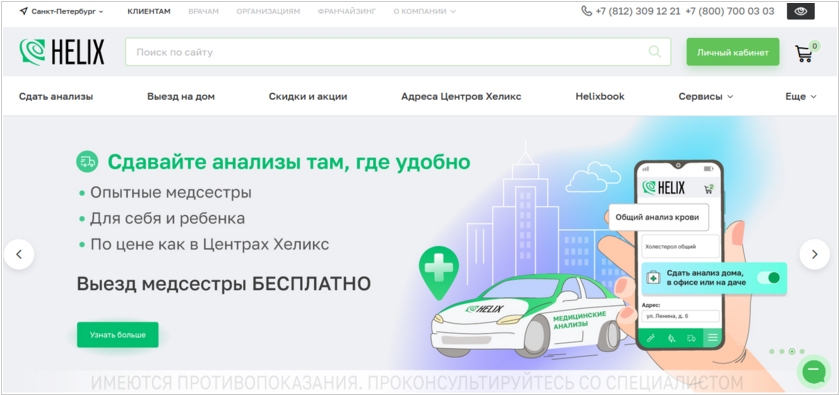The width and height of the screenshot is (839, 395).
Task: Click the Узнать больше button
Action: (118, 335)
